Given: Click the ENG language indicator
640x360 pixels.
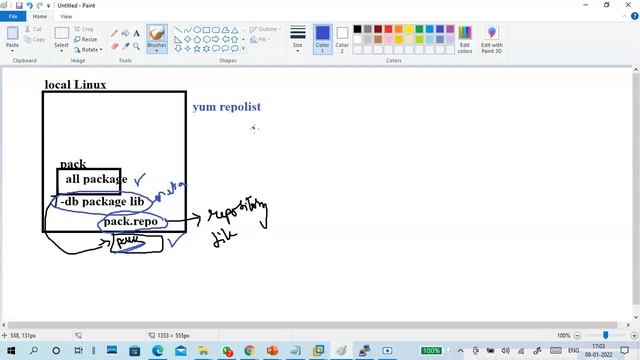Looking at the screenshot, I should tap(573, 351).
